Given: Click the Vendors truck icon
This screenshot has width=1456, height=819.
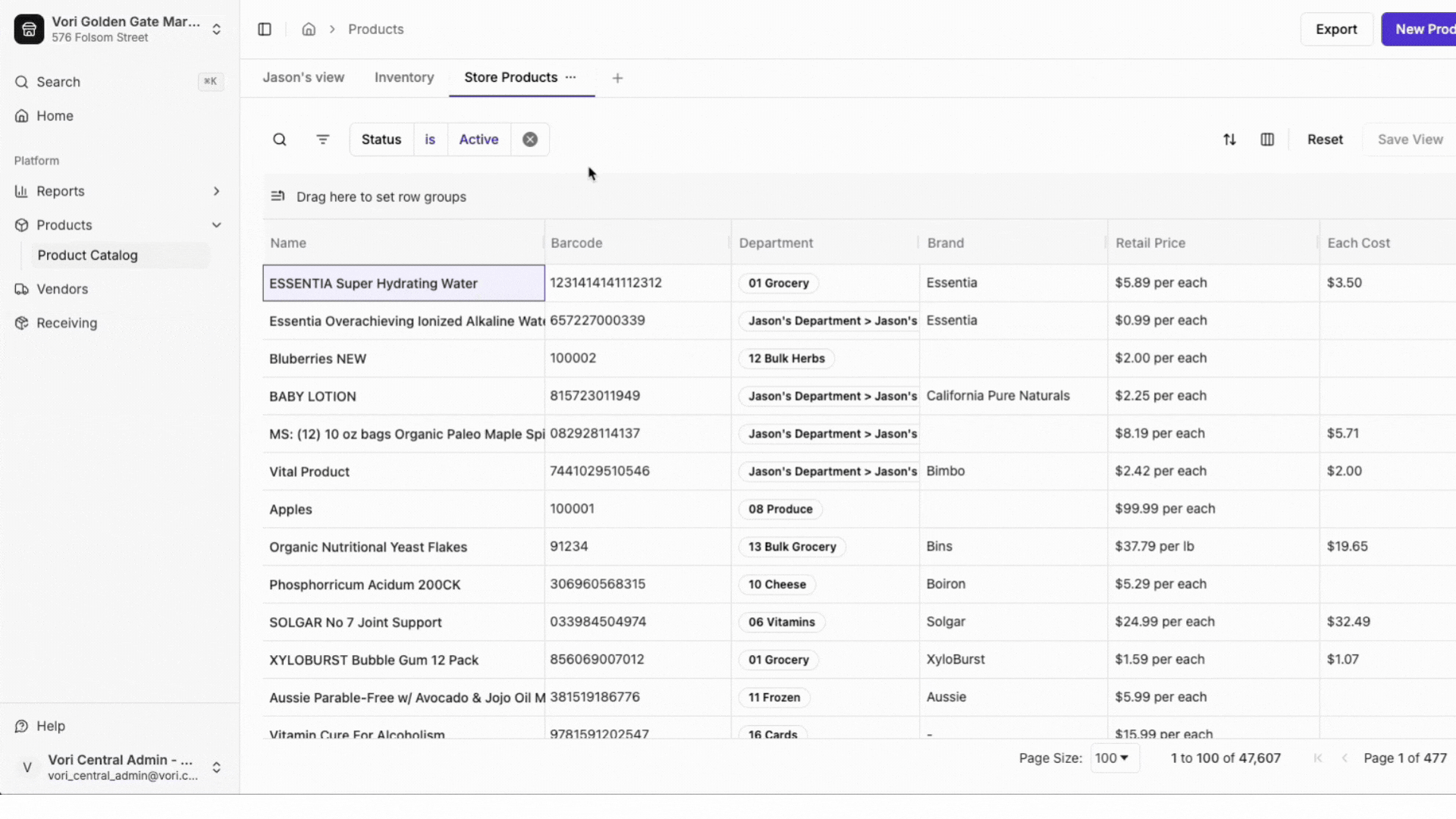Looking at the screenshot, I should coord(21,289).
